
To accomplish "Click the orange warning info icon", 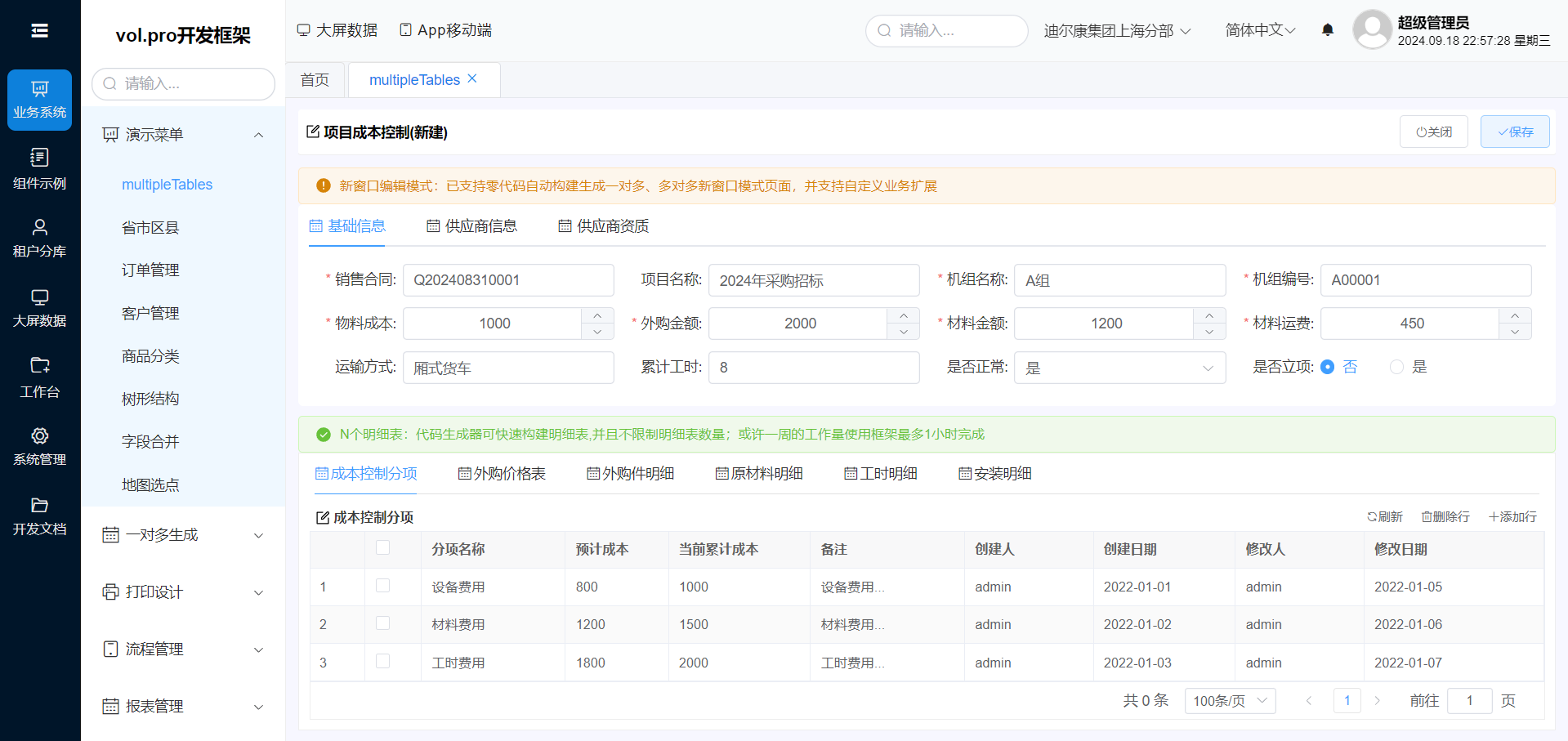I will 324,185.
